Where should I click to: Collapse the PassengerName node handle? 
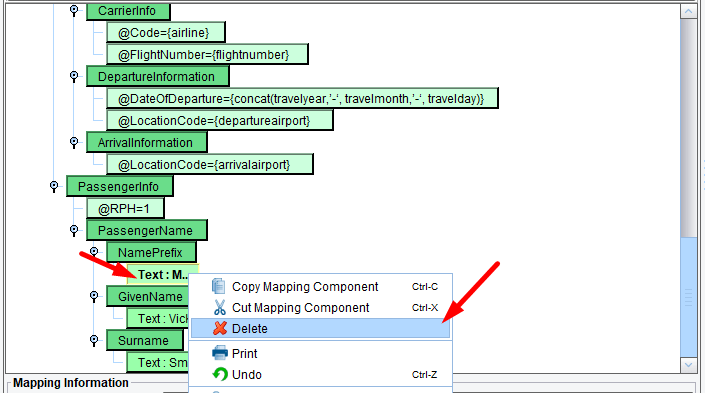coord(74,230)
